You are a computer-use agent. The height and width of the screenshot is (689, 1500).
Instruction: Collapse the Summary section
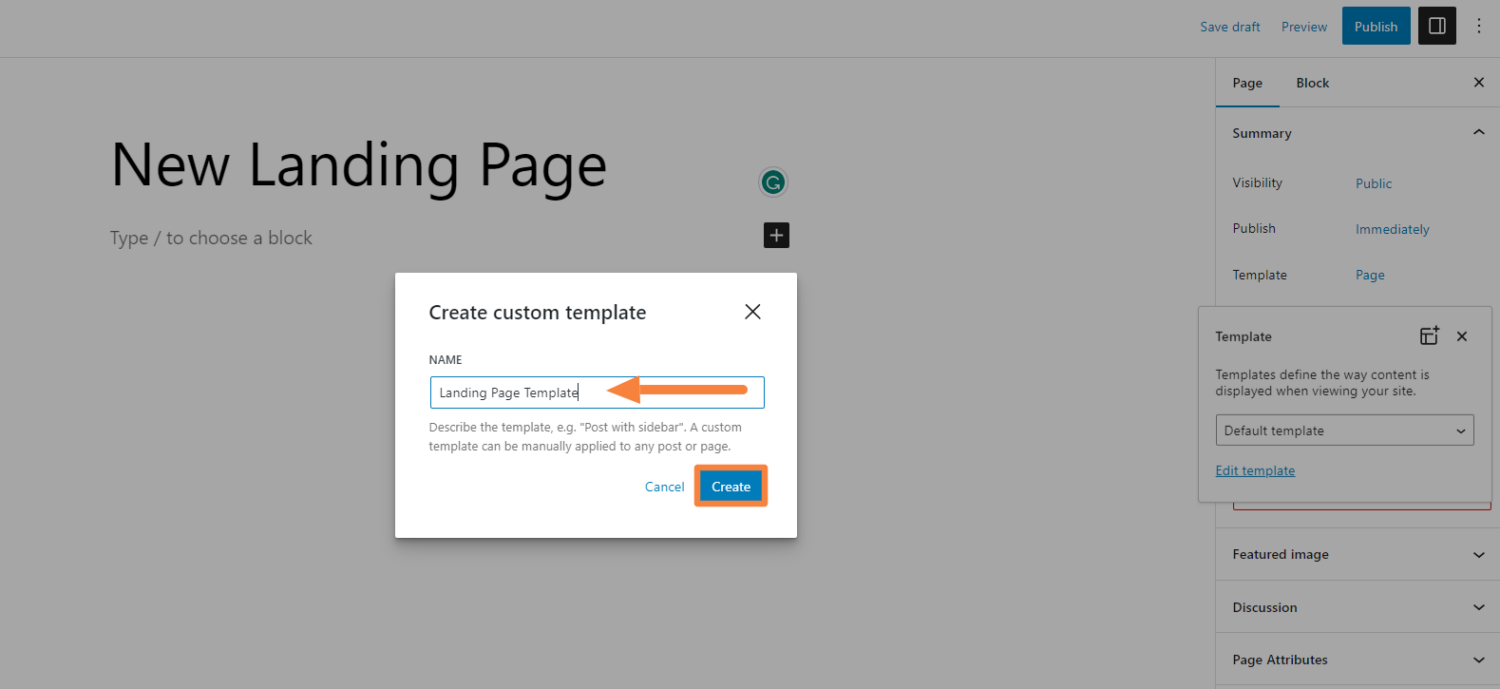[x=1357, y=133]
